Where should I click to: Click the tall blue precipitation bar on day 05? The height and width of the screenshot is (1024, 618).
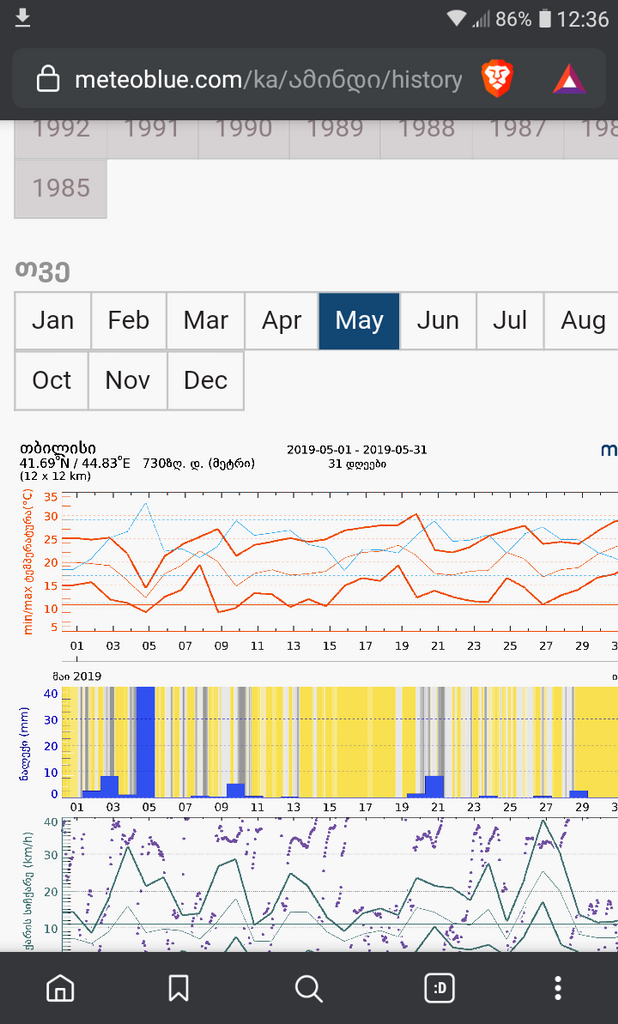145,742
